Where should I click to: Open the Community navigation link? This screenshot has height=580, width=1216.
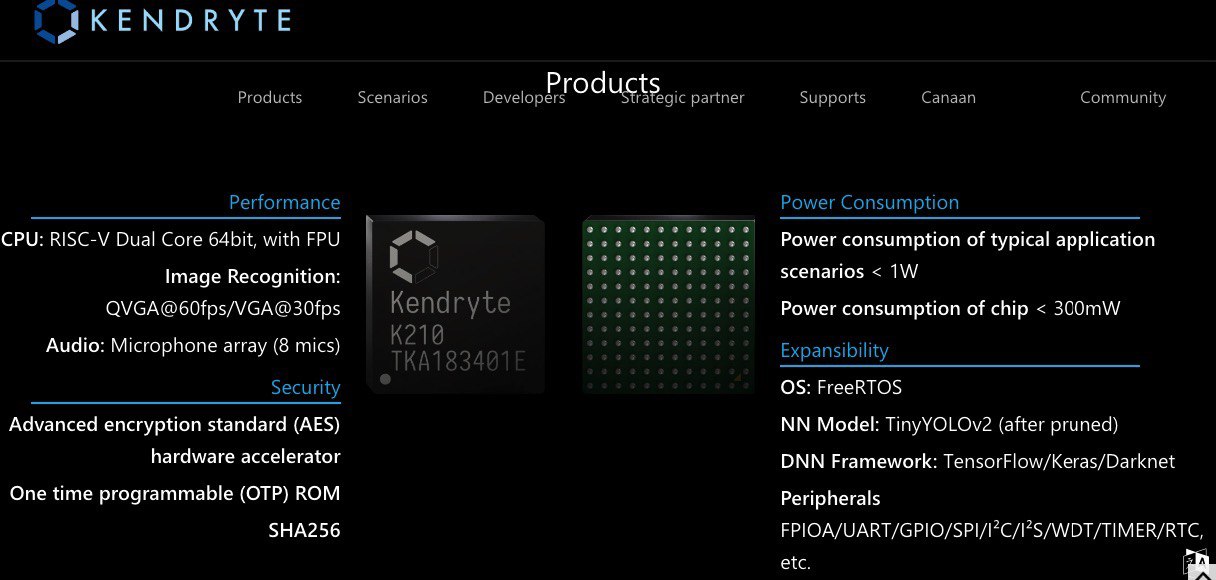tap(1123, 97)
